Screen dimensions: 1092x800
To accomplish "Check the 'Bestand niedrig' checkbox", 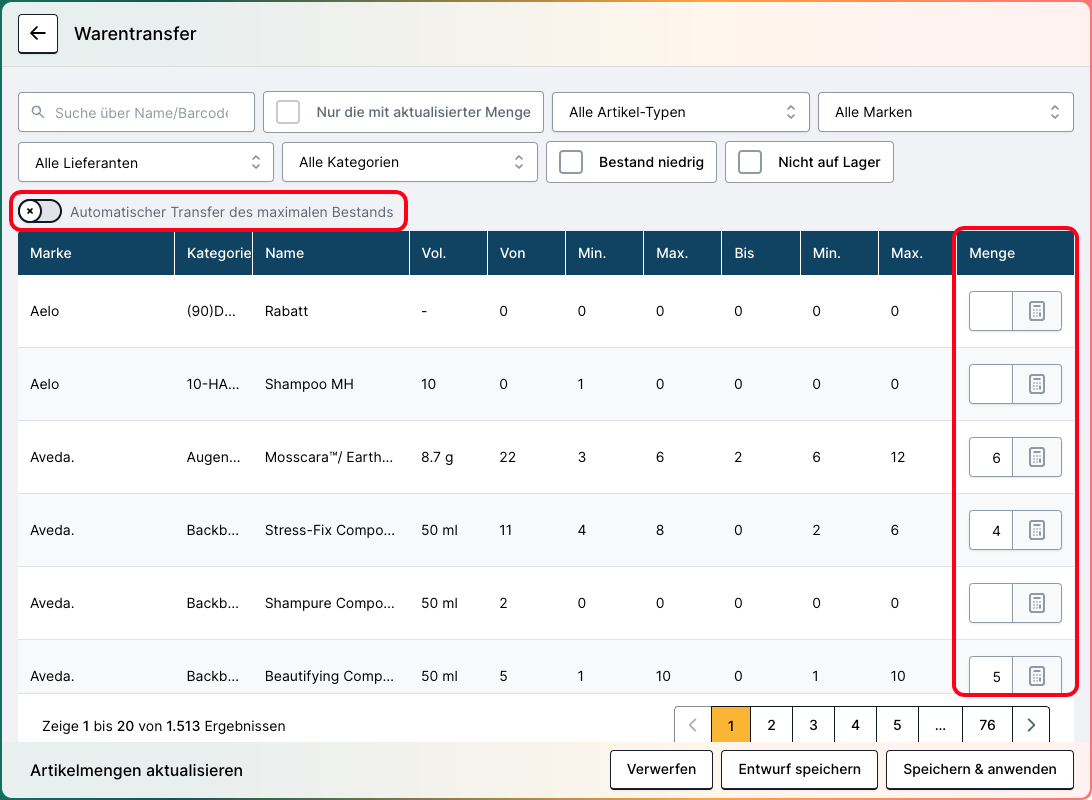I will 571,163.
